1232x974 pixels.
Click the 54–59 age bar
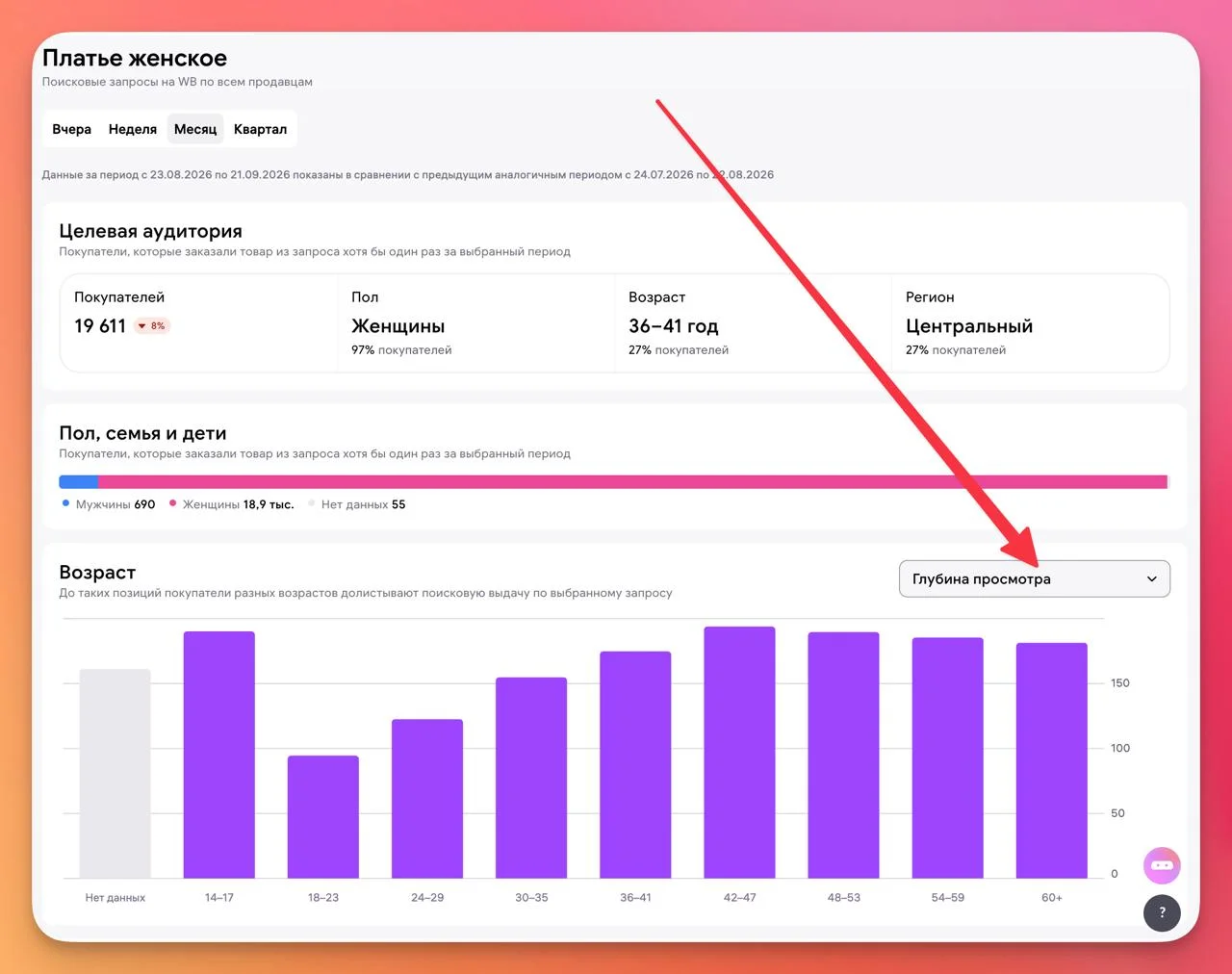(x=948, y=757)
